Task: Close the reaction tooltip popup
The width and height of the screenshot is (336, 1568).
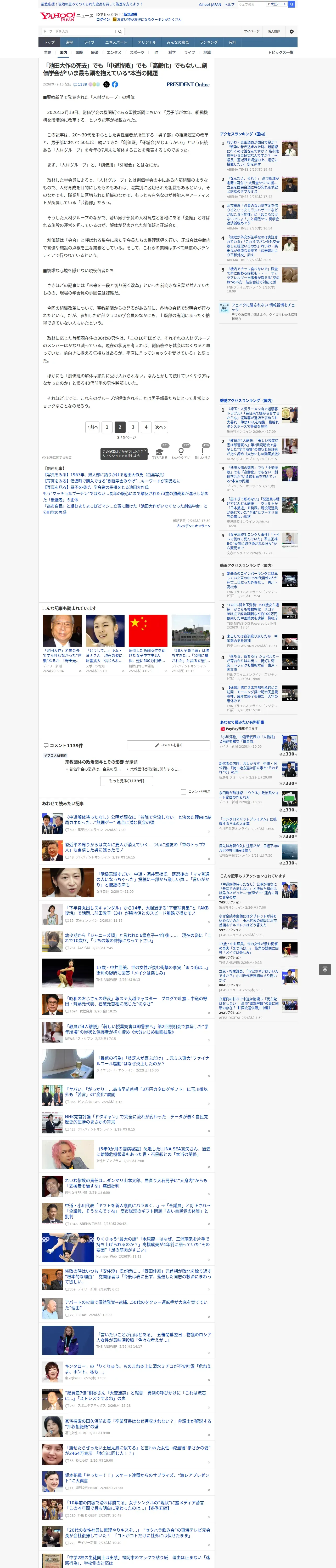Action: 146,451
